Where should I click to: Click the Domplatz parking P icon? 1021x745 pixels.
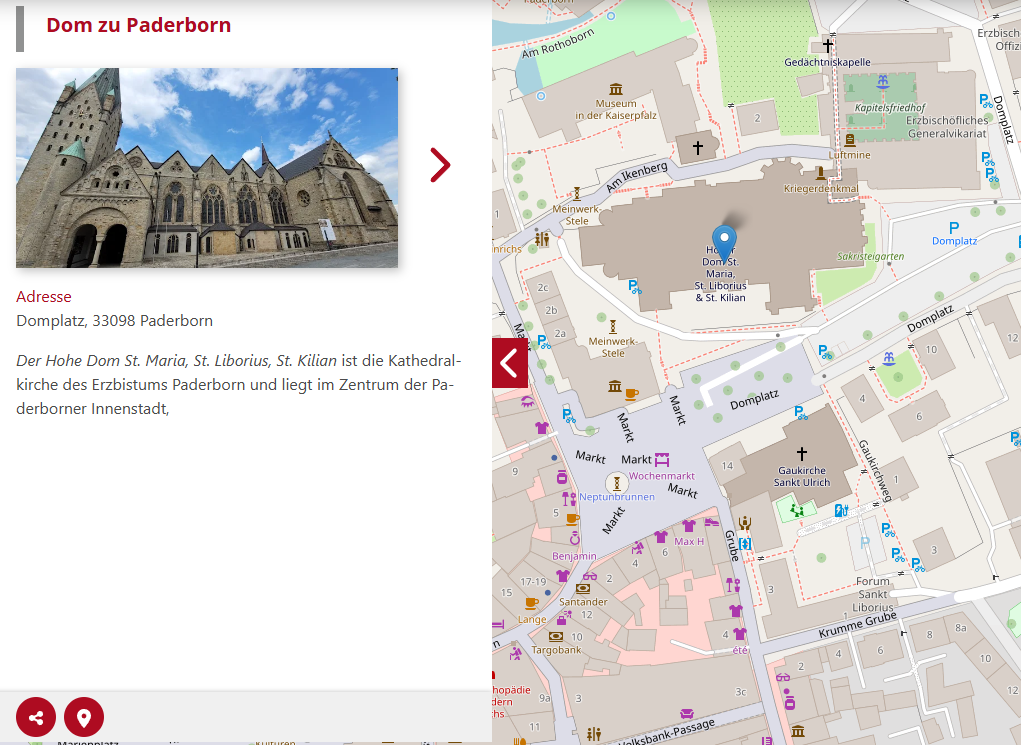(953, 227)
